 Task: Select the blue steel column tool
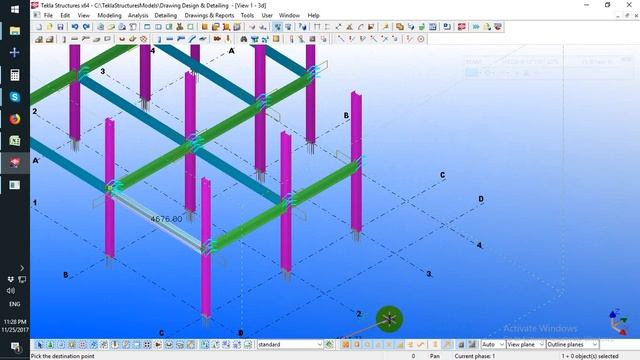click(x=159, y=39)
